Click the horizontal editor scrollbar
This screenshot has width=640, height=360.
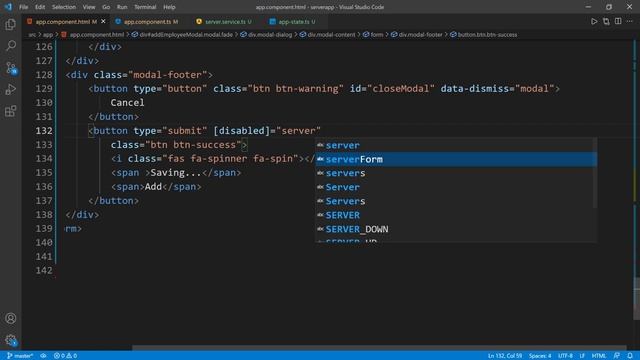point(380,348)
